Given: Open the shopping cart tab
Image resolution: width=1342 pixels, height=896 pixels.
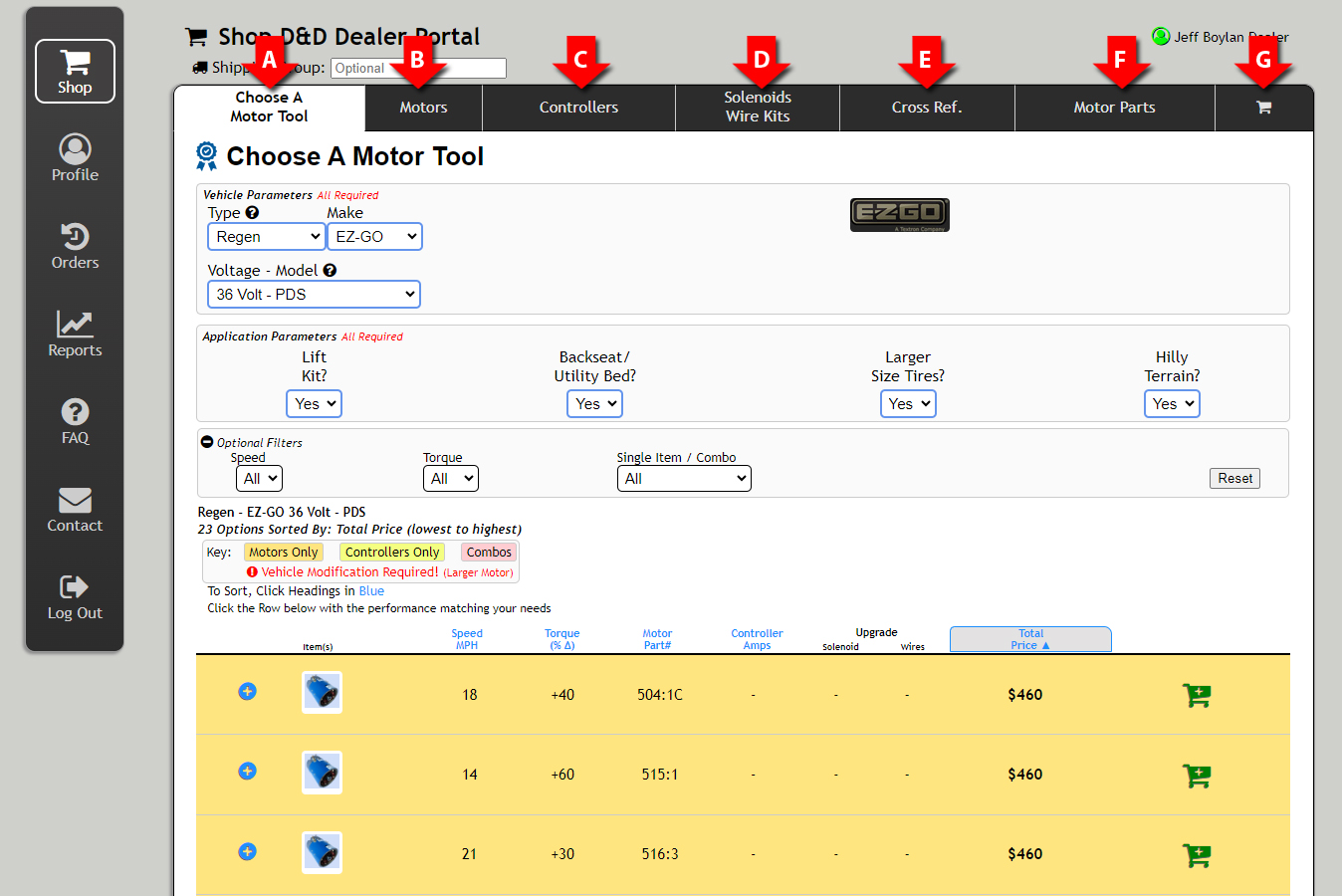Looking at the screenshot, I should pos(1263,108).
